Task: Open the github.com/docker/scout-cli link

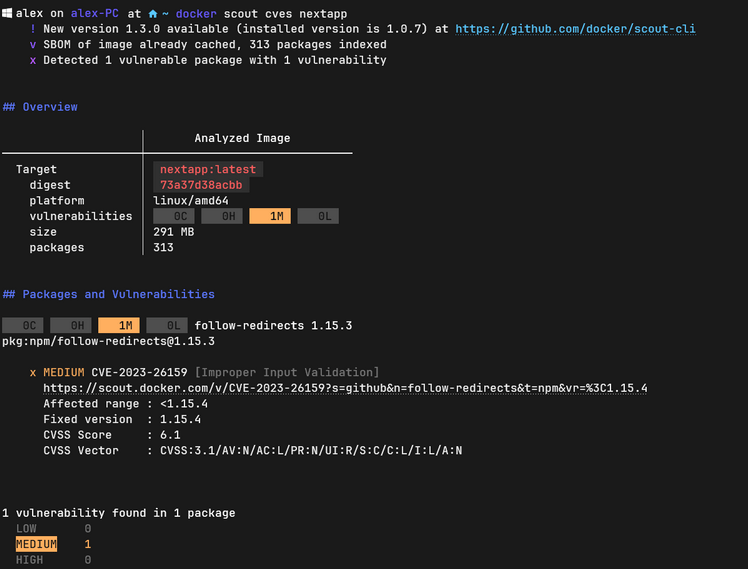Action: coord(575,29)
